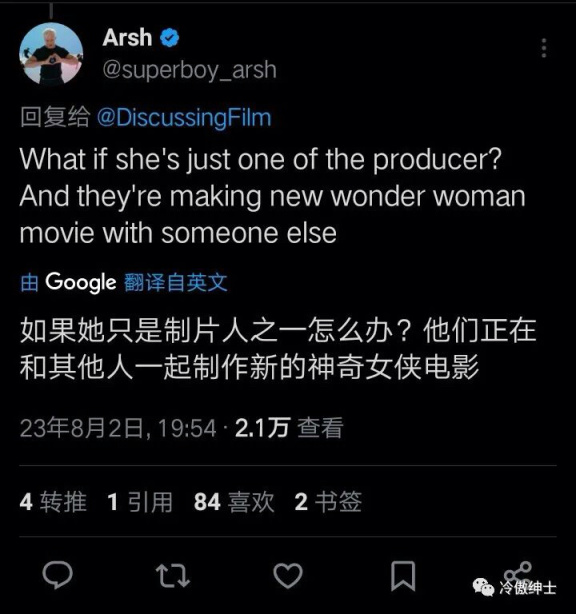Tap the retweet arrows icon

click(x=172, y=576)
